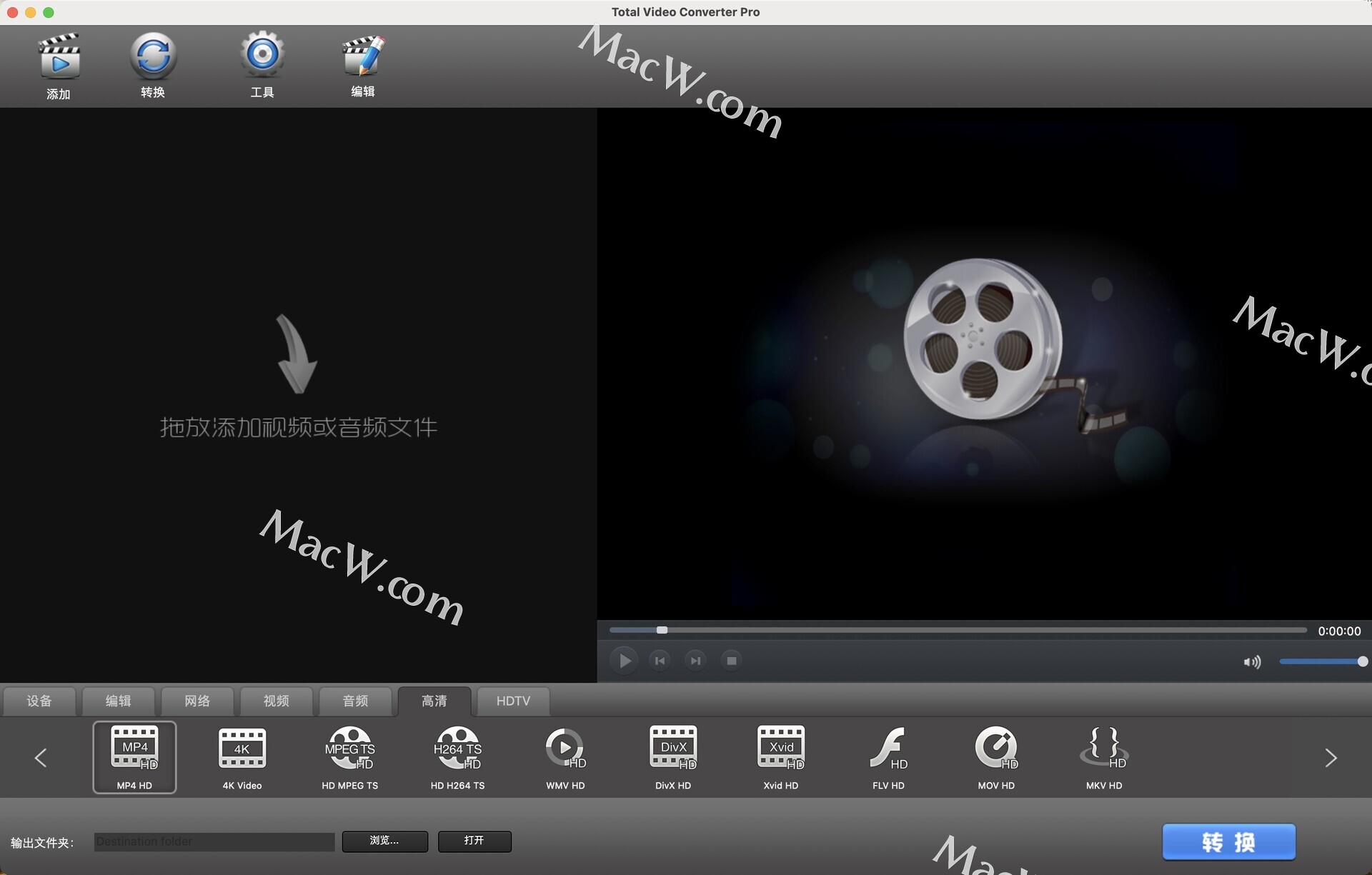Click the playback seek bar handle
Image resolution: width=1372 pixels, height=875 pixels.
662,630
